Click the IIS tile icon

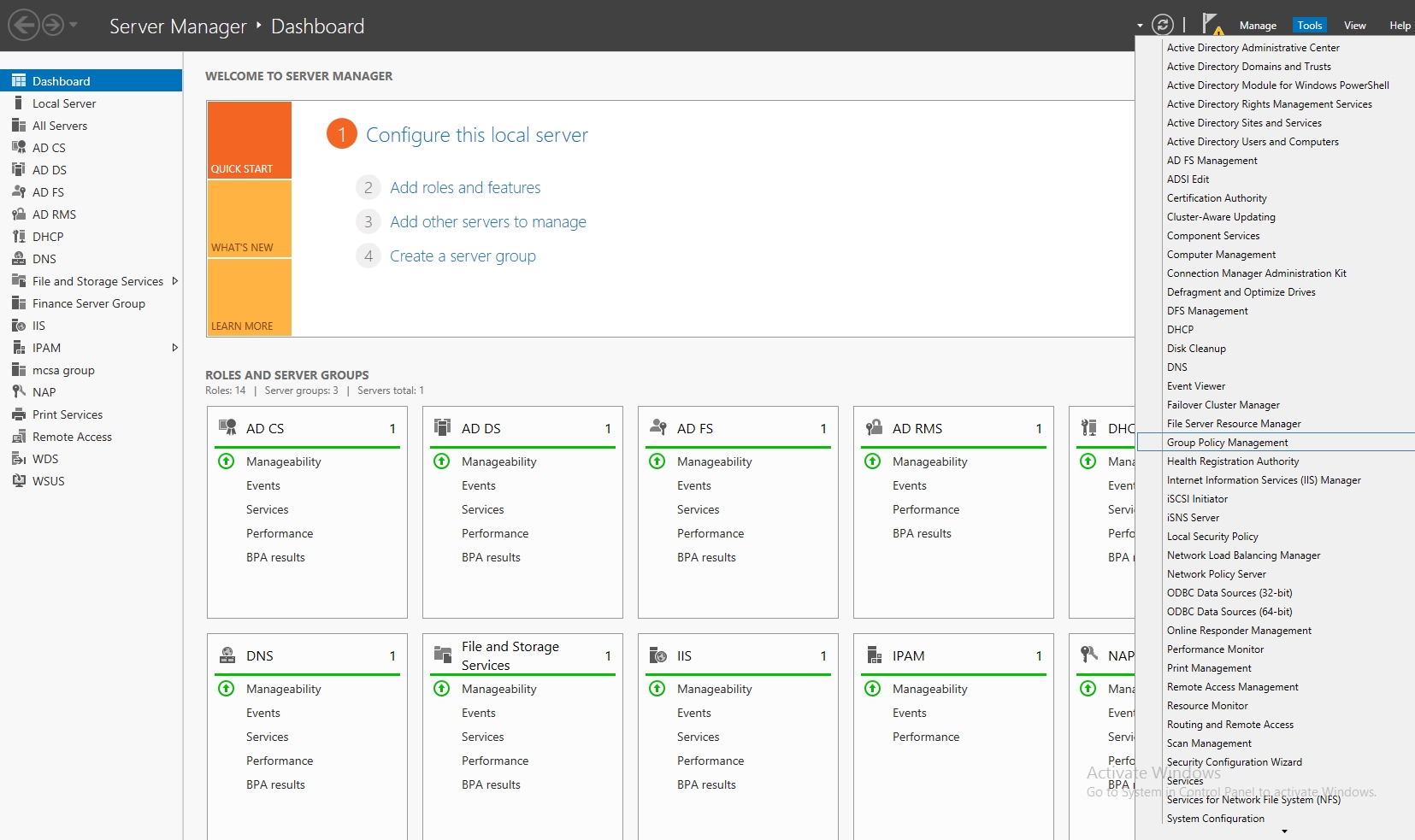tap(658, 655)
